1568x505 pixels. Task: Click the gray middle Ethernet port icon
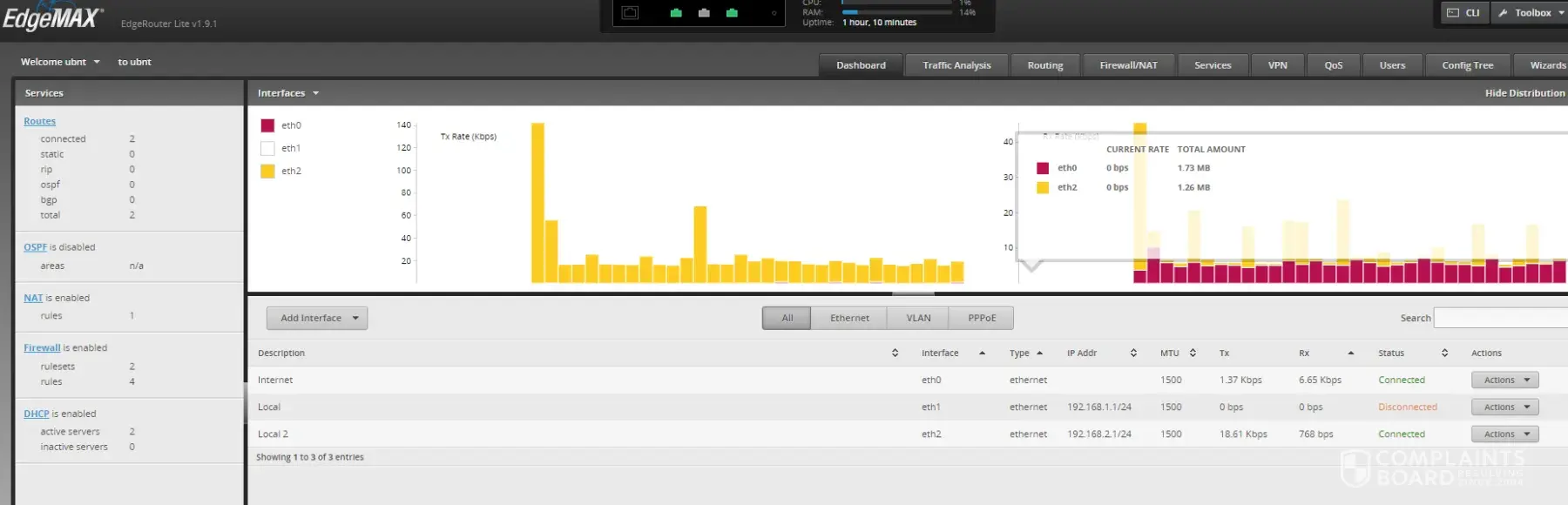(704, 13)
